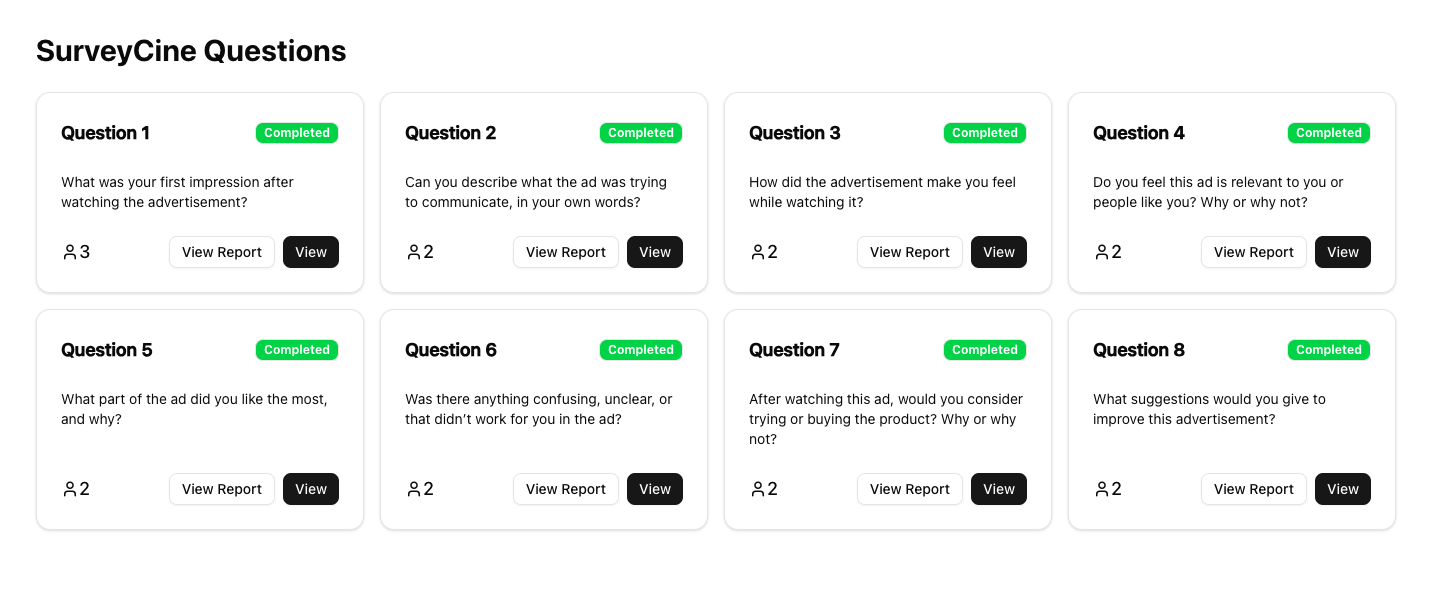The width and height of the screenshot is (1431, 600).
Task: Open the report for Question 5
Action: pyautogui.click(x=222, y=489)
